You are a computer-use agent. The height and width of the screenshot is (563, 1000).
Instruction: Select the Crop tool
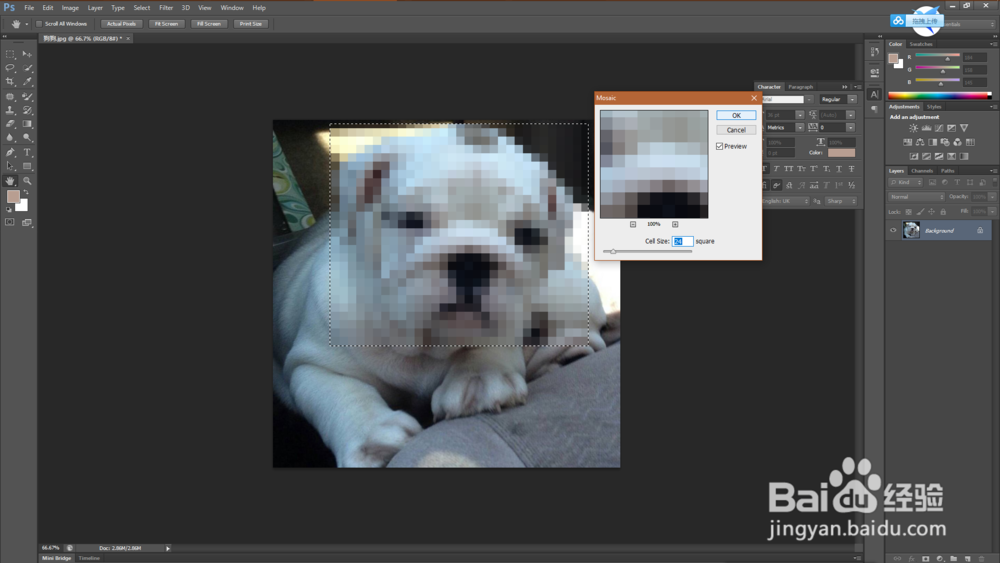10,82
